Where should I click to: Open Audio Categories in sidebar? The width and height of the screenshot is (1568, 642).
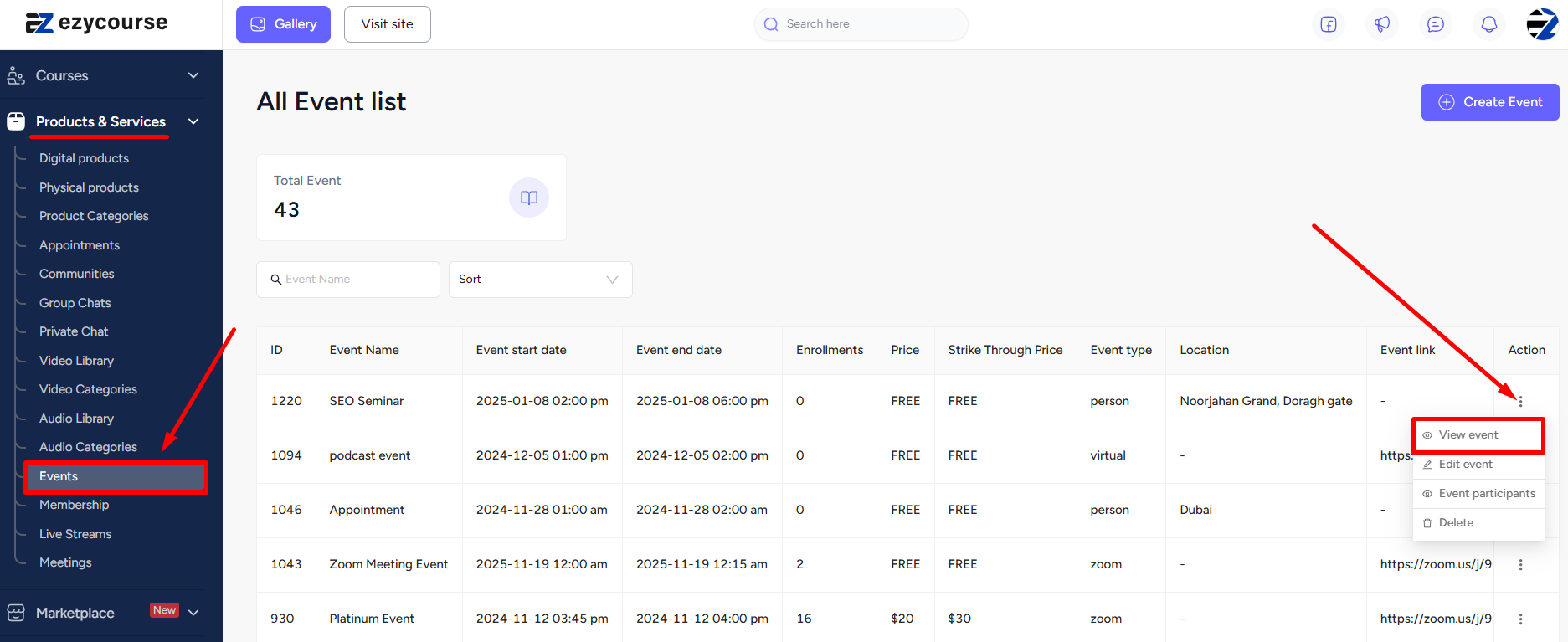click(88, 447)
